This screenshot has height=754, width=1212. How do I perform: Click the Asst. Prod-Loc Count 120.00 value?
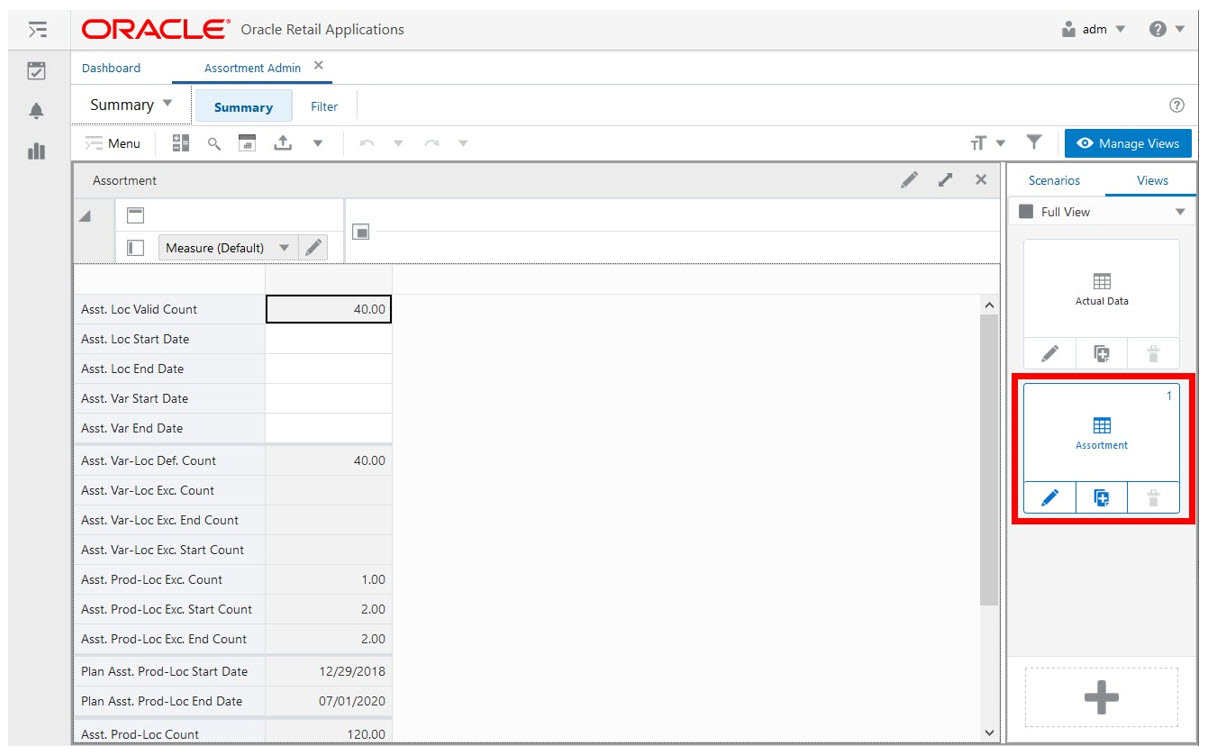point(328,733)
